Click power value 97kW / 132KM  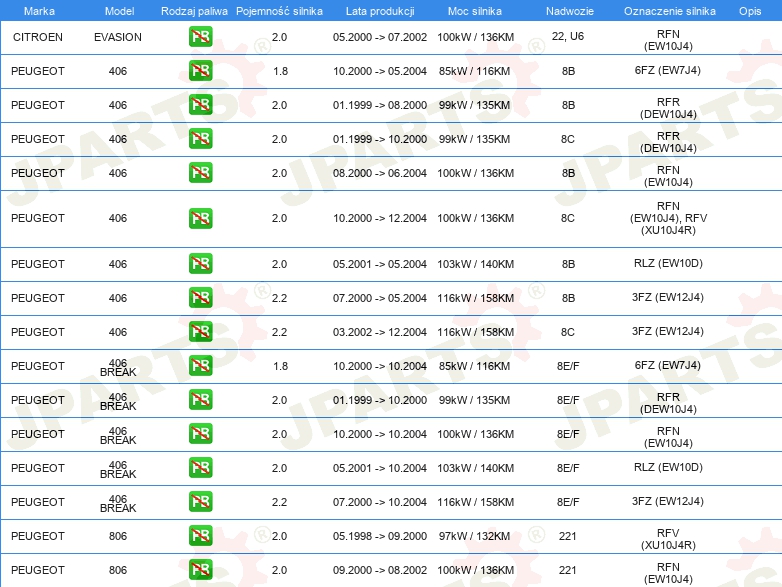click(475, 536)
